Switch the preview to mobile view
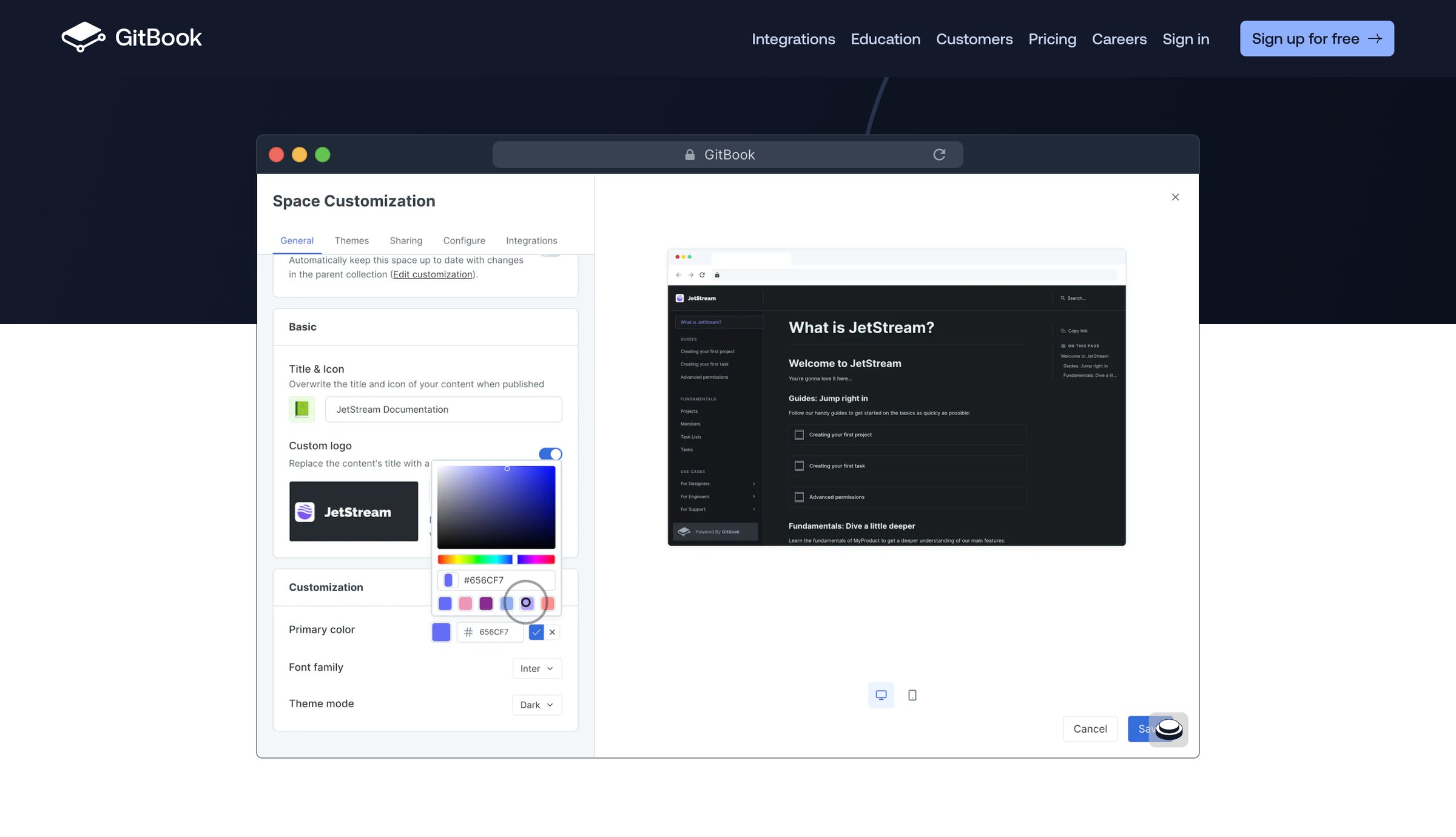The width and height of the screenshot is (1456, 837). 912,695
